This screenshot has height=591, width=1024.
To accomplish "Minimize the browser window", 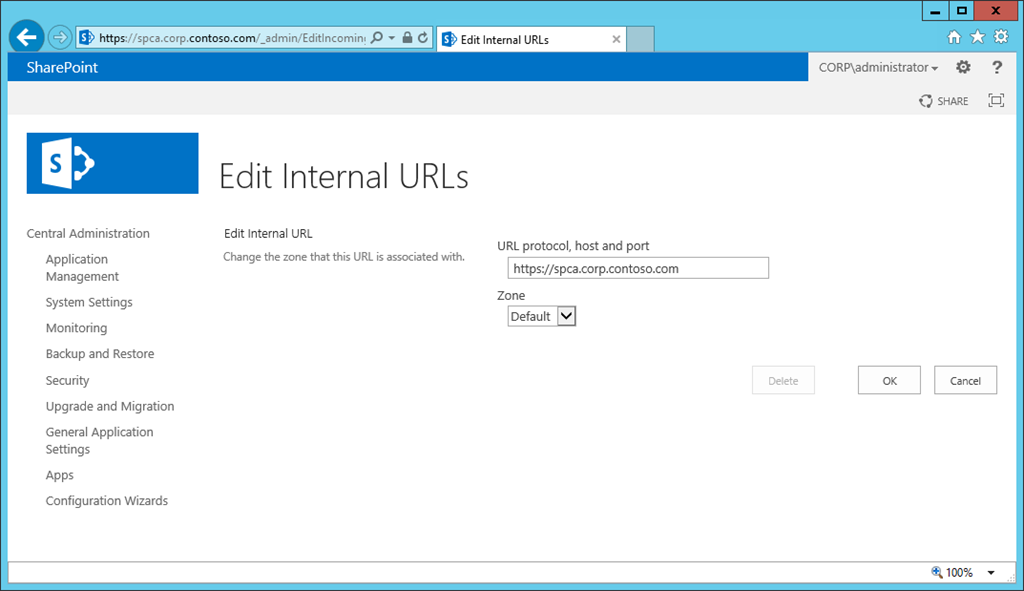I will (935, 10).
